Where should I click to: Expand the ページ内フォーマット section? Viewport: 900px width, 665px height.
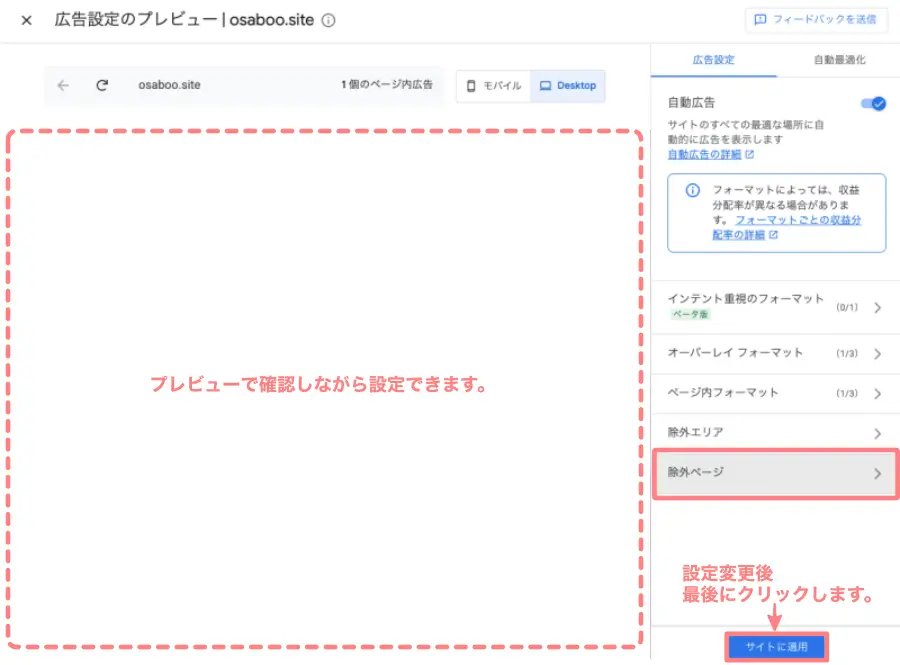coord(776,394)
